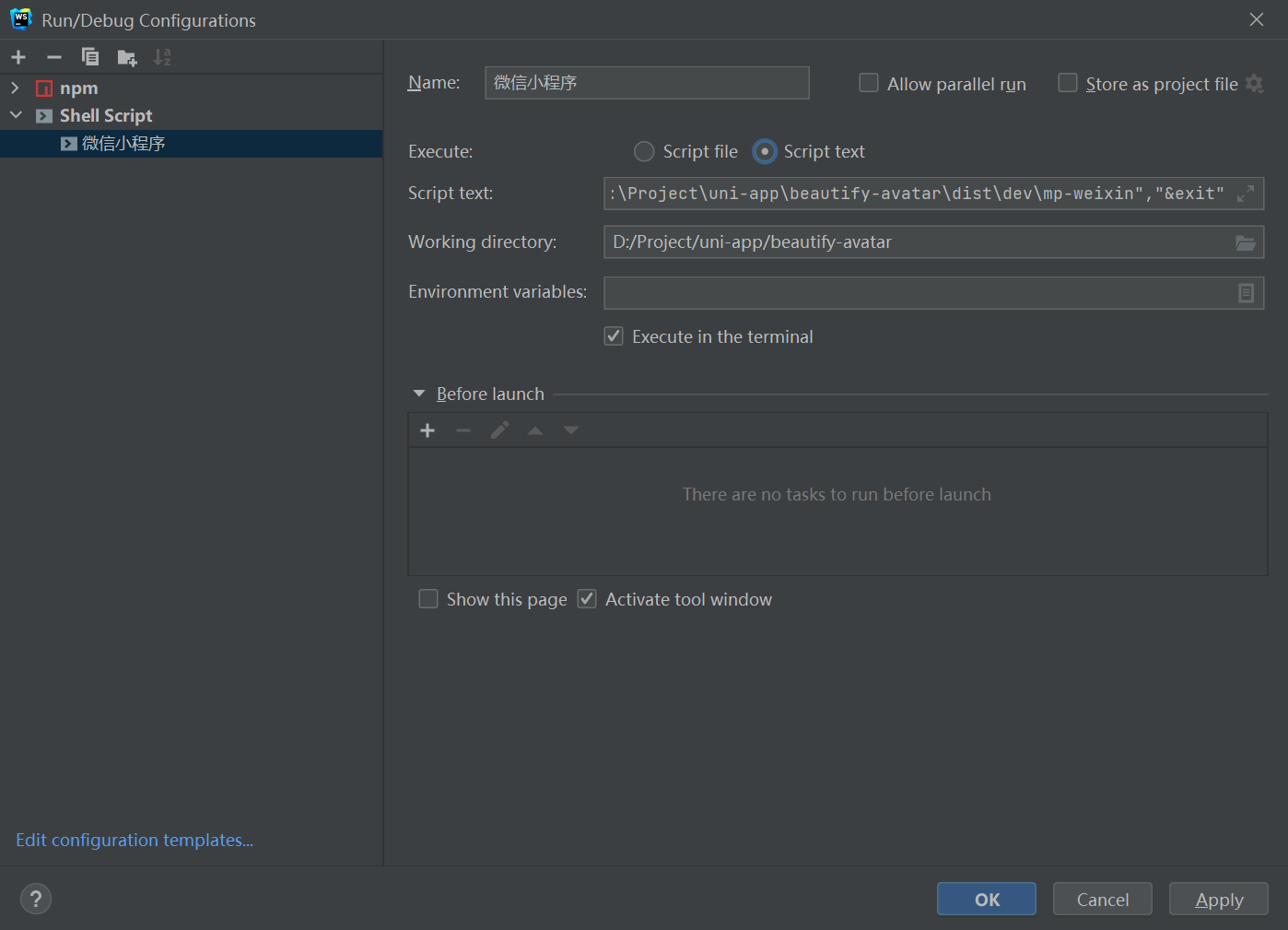Disable Activate tool window checkbox
The height and width of the screenshot is (930, 1288).
click(x=587, y=599)
